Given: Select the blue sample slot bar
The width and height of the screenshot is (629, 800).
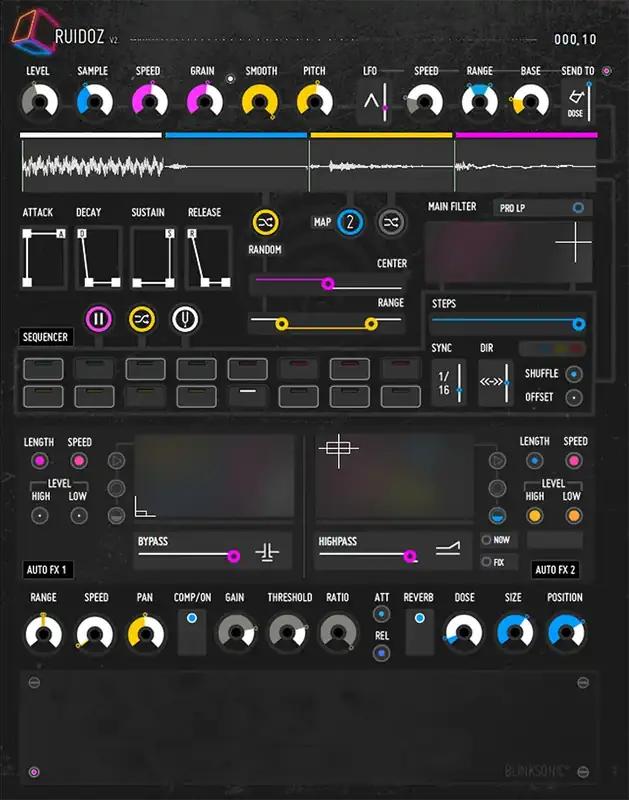Looking at the screenshot, I should 236,135.
